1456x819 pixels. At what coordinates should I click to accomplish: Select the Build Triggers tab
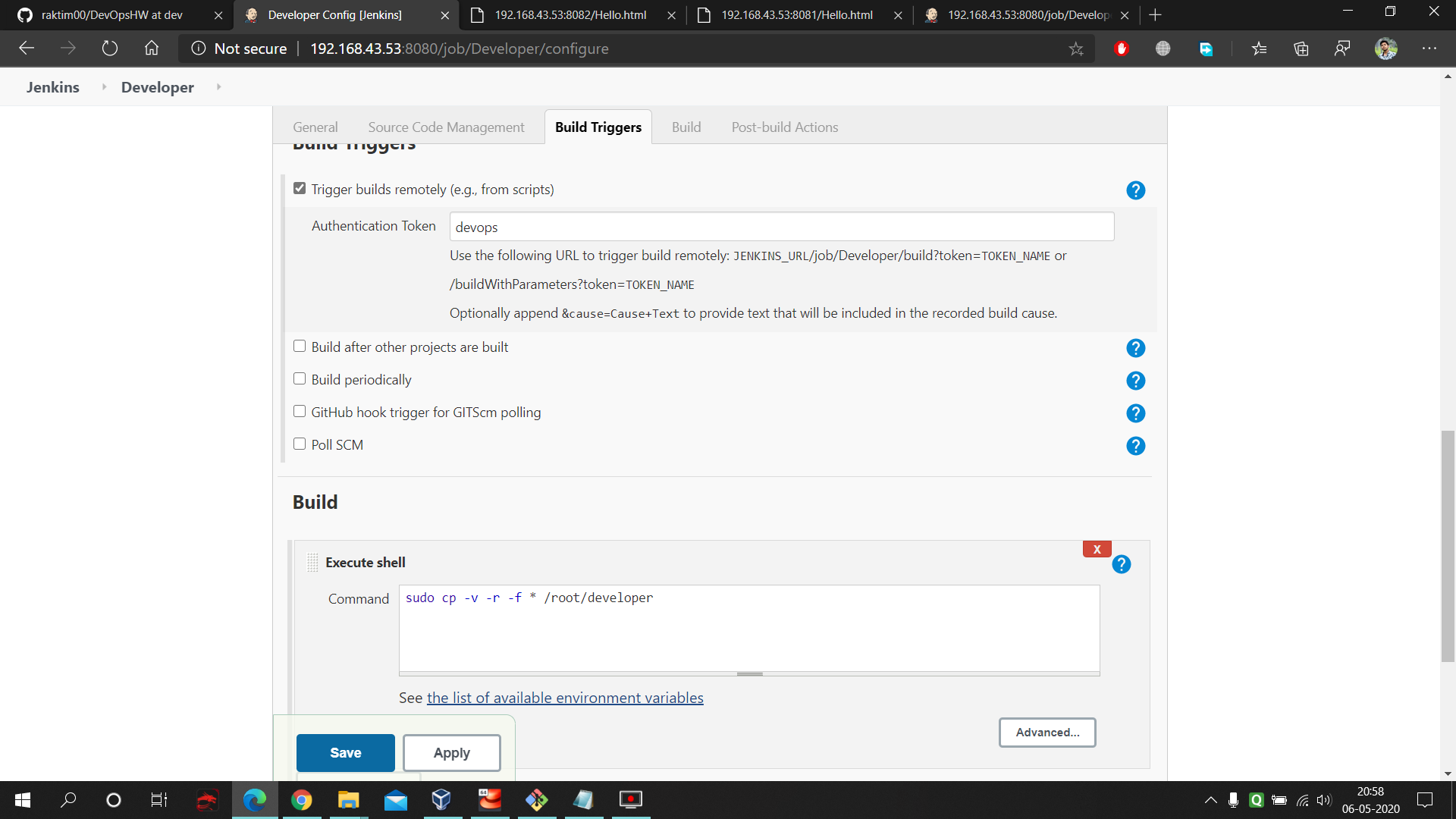[599, 127]
